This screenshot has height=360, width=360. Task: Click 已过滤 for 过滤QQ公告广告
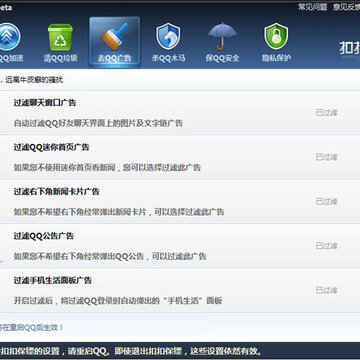tap(326, 246)
